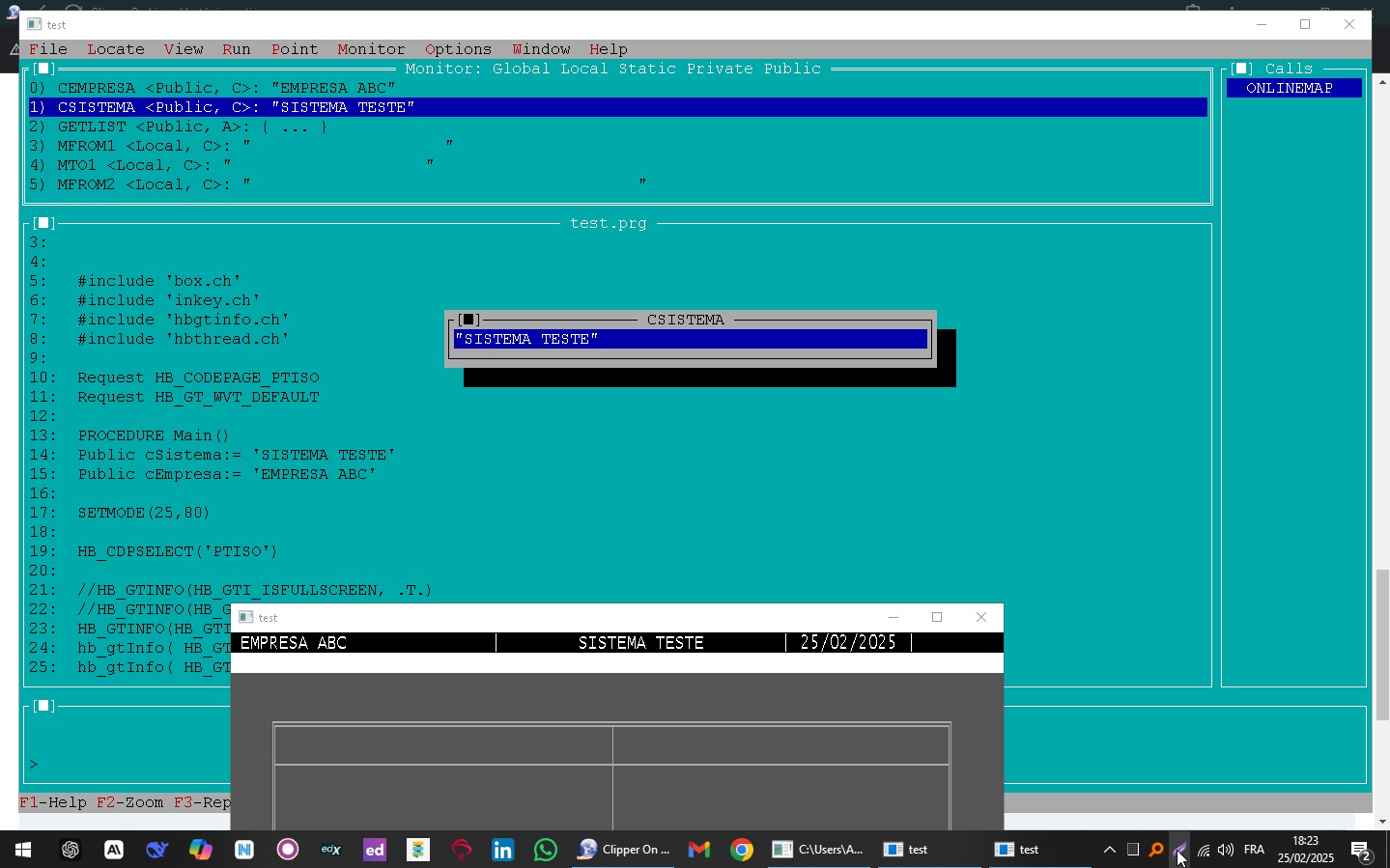Screen dimensions: 1390x868
Task: Open LinkedIn from the taskbar
Action: tap(503, 850)
